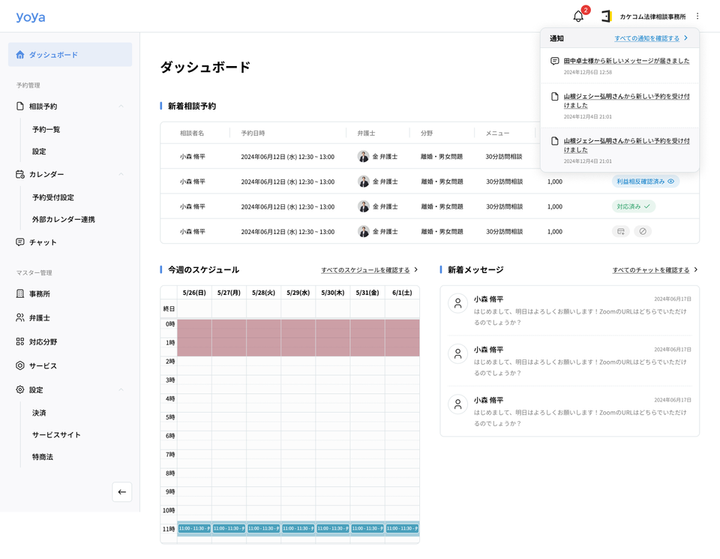Click the 対応分野 grid icon
The height and width of the screenshot is (559, 720).
[x=20, y=341]
